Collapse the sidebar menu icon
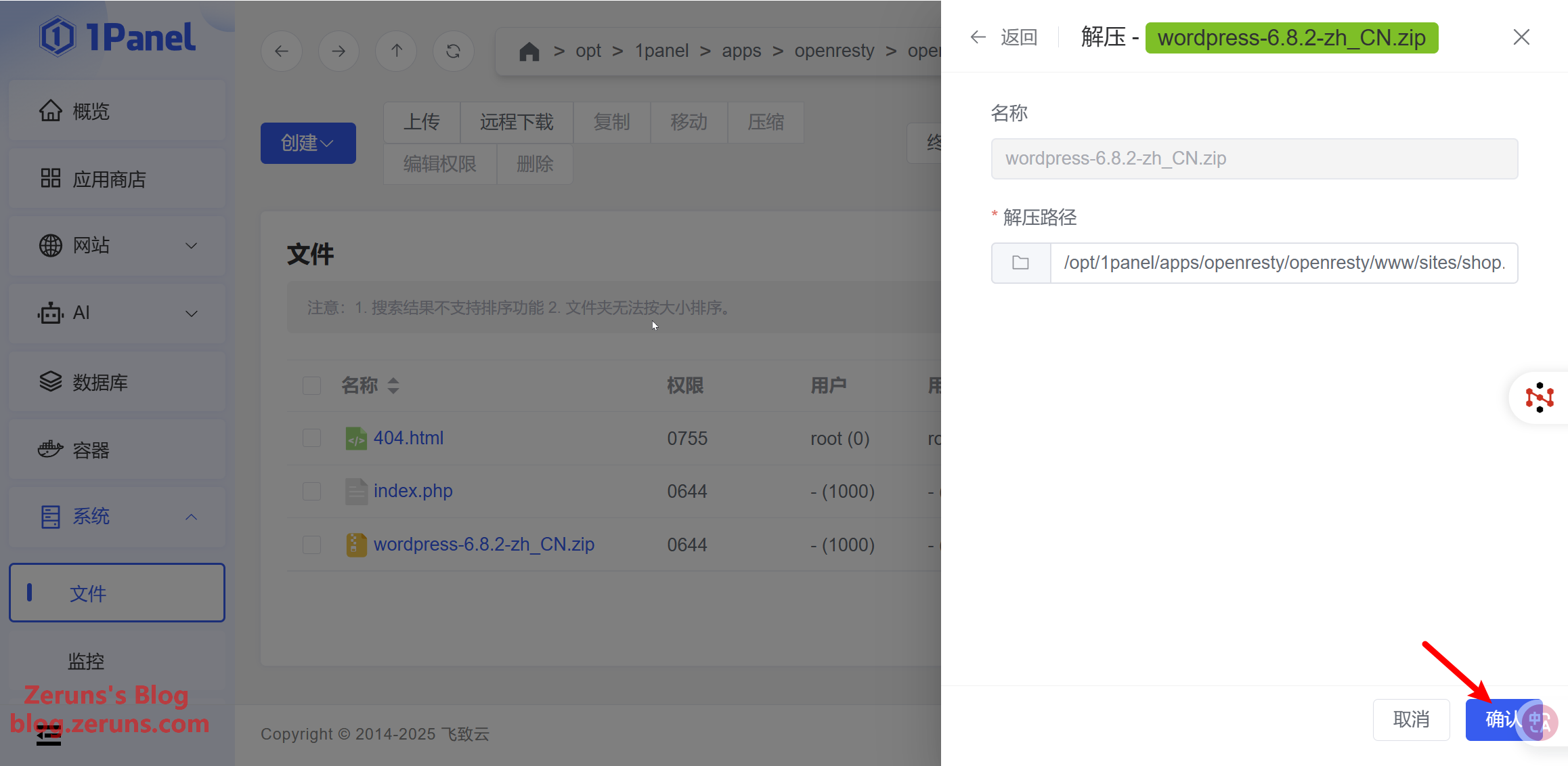This screenshot has width=1568, height=766. [48, 735]
